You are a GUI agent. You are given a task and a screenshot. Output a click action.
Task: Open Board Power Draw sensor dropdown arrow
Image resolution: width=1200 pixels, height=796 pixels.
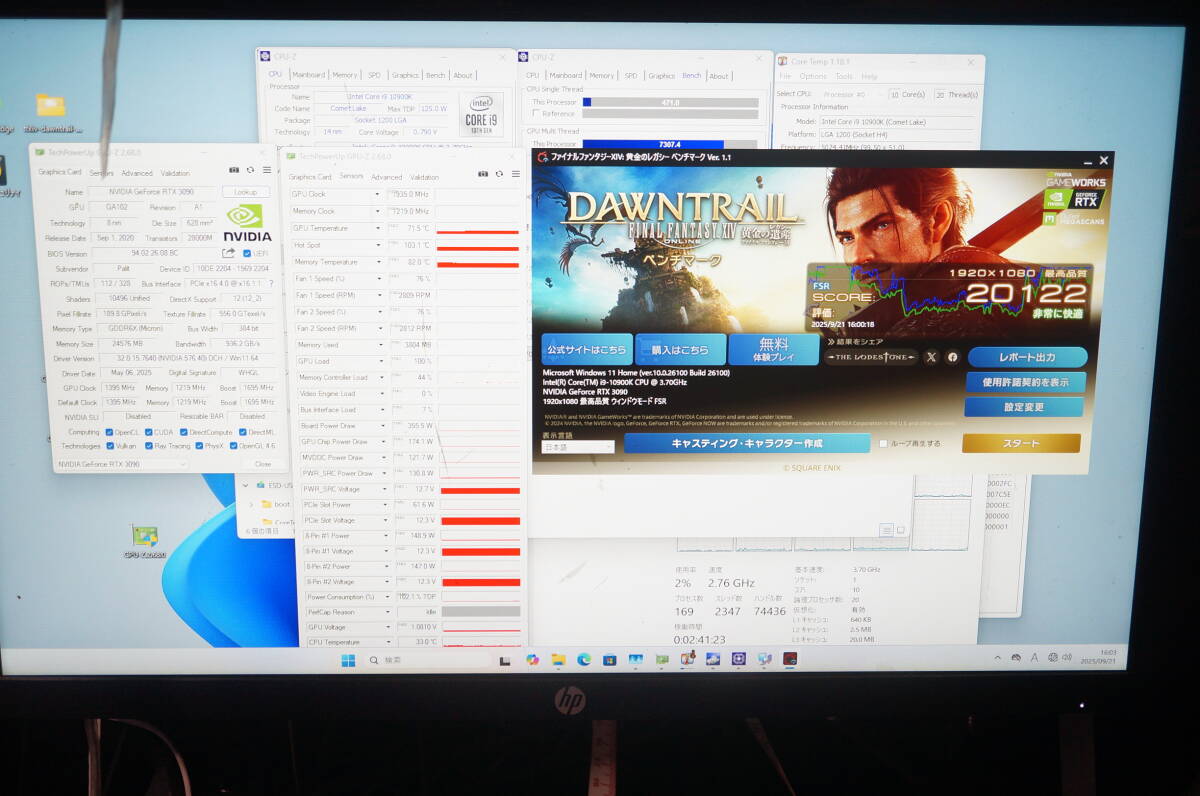click(x=382, y=426)
